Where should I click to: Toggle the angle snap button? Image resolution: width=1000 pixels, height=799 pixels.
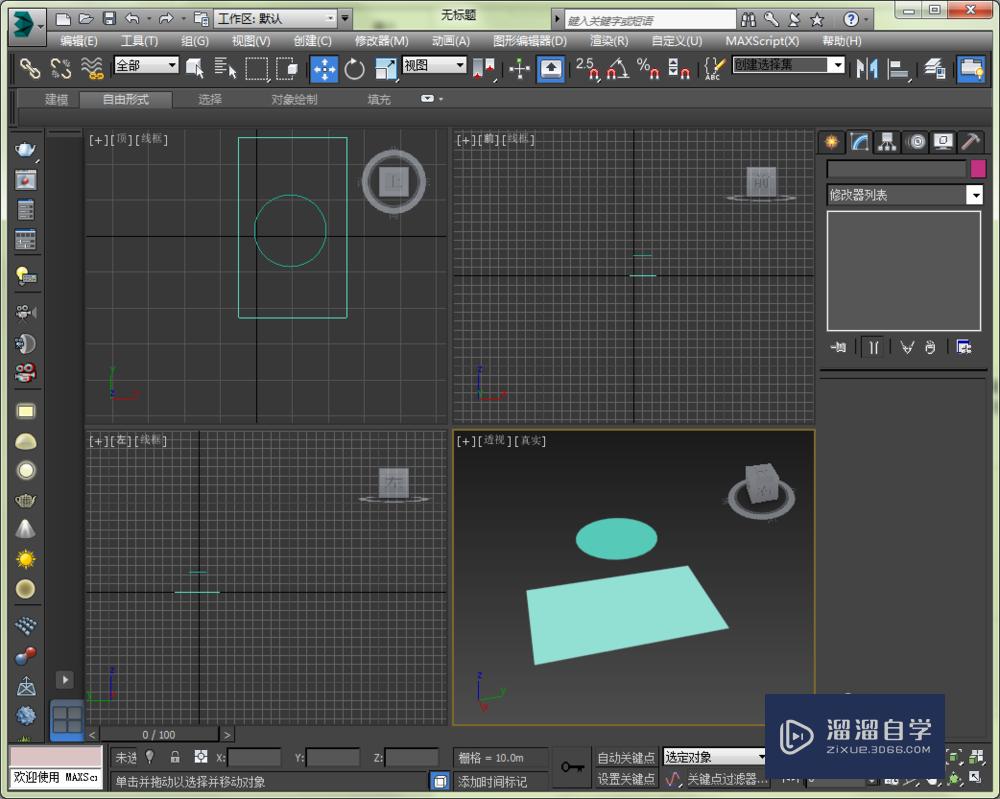tap(617, 68)
